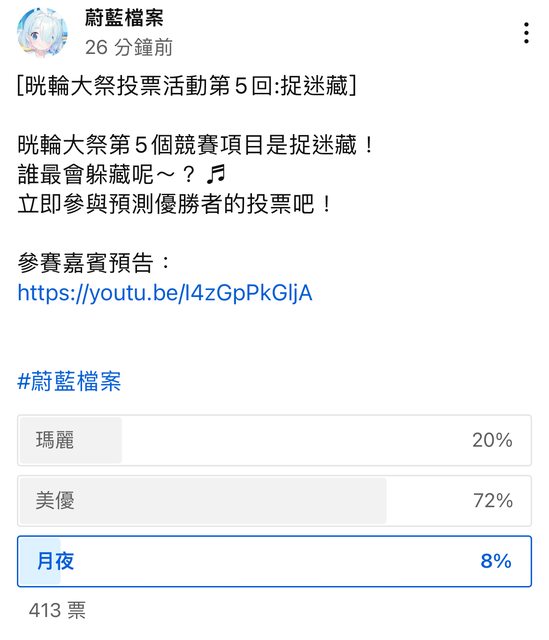
Task: Click the music note emoji in the post
Action: 216,174
